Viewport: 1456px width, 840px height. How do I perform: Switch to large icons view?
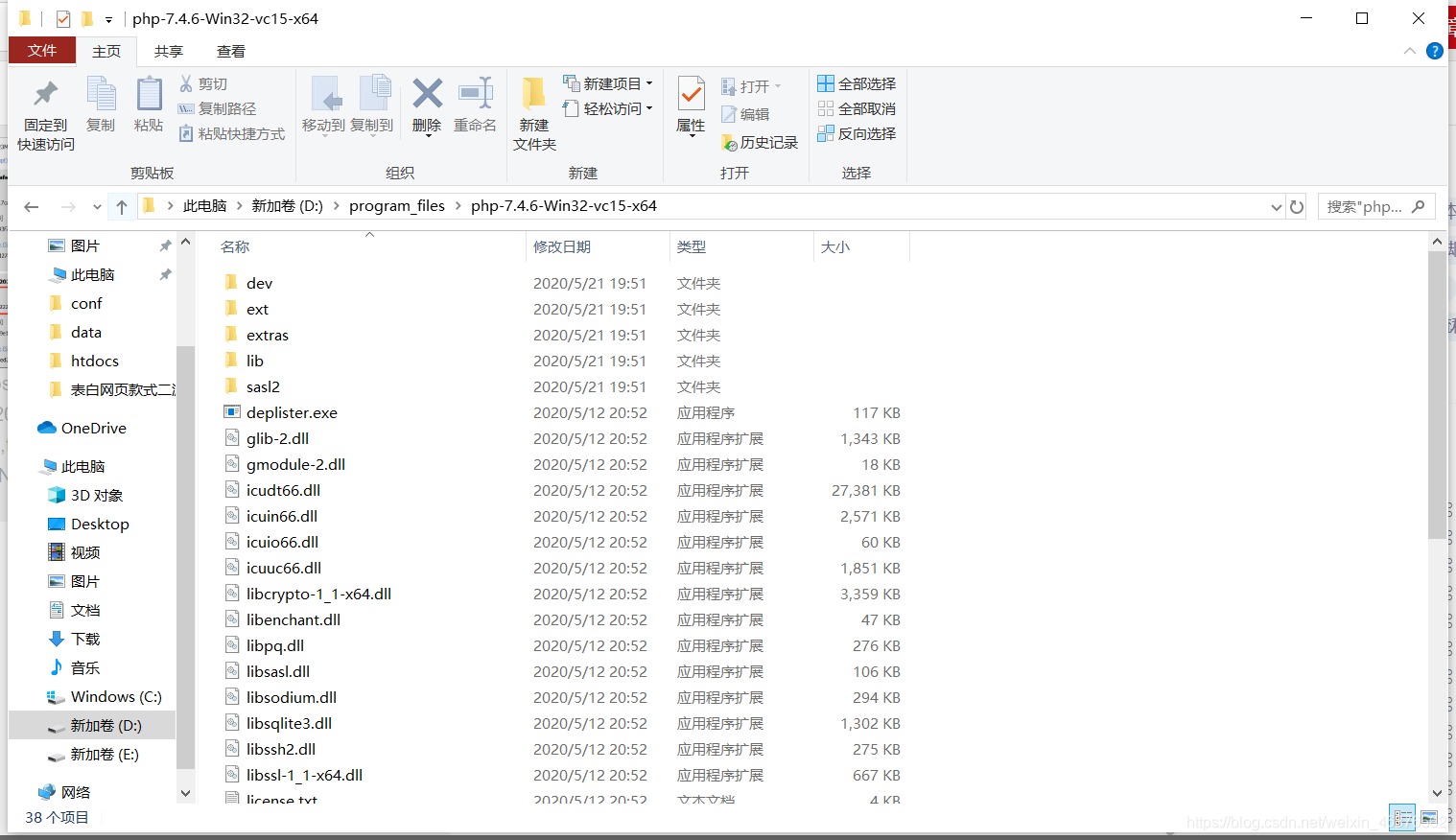point(1429,818)
